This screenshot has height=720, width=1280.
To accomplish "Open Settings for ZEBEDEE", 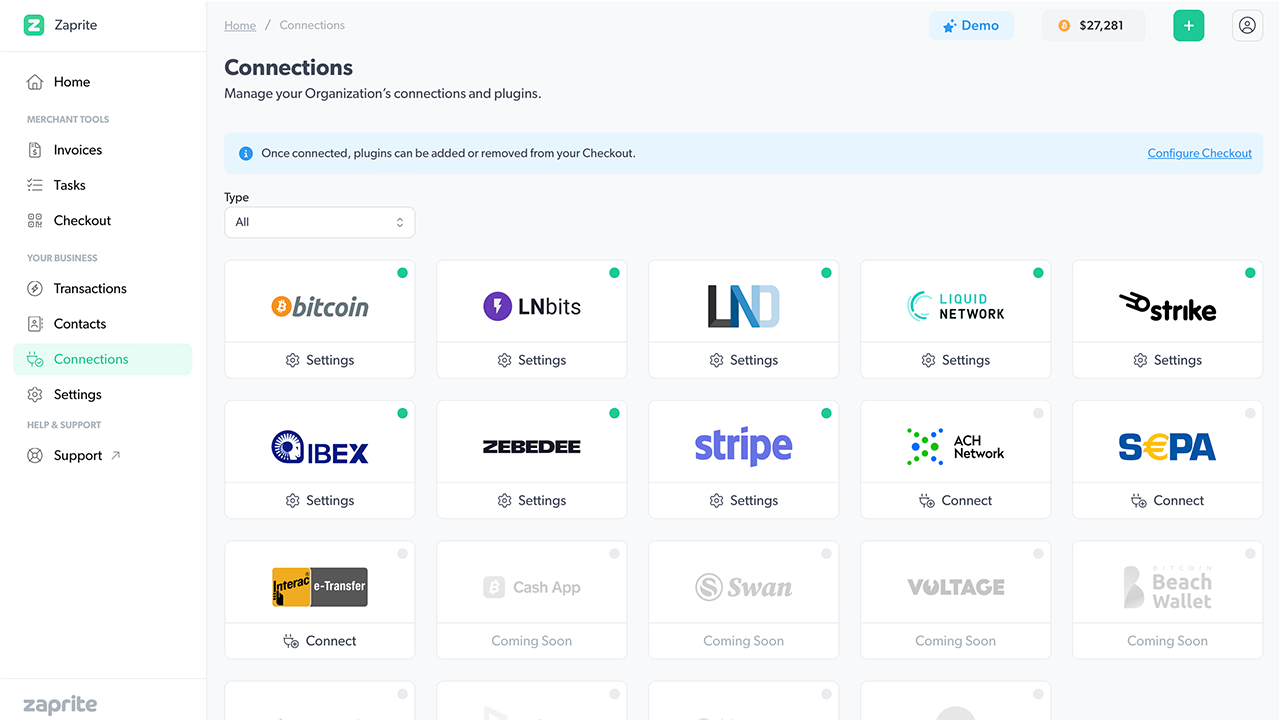I will point(532,500).
